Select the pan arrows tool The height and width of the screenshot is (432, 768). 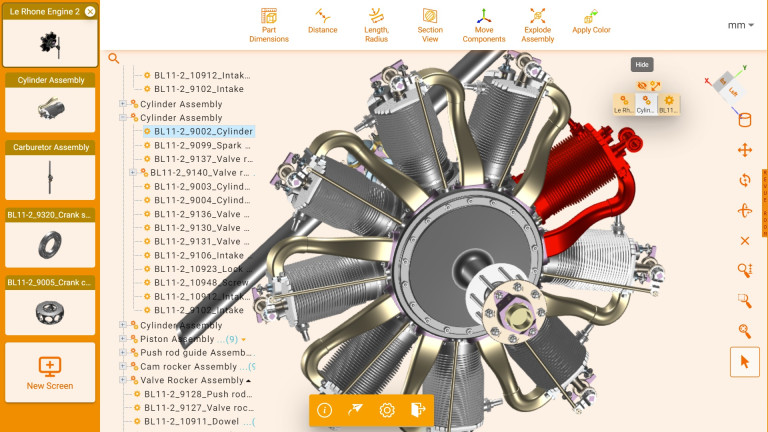(744, 150)
